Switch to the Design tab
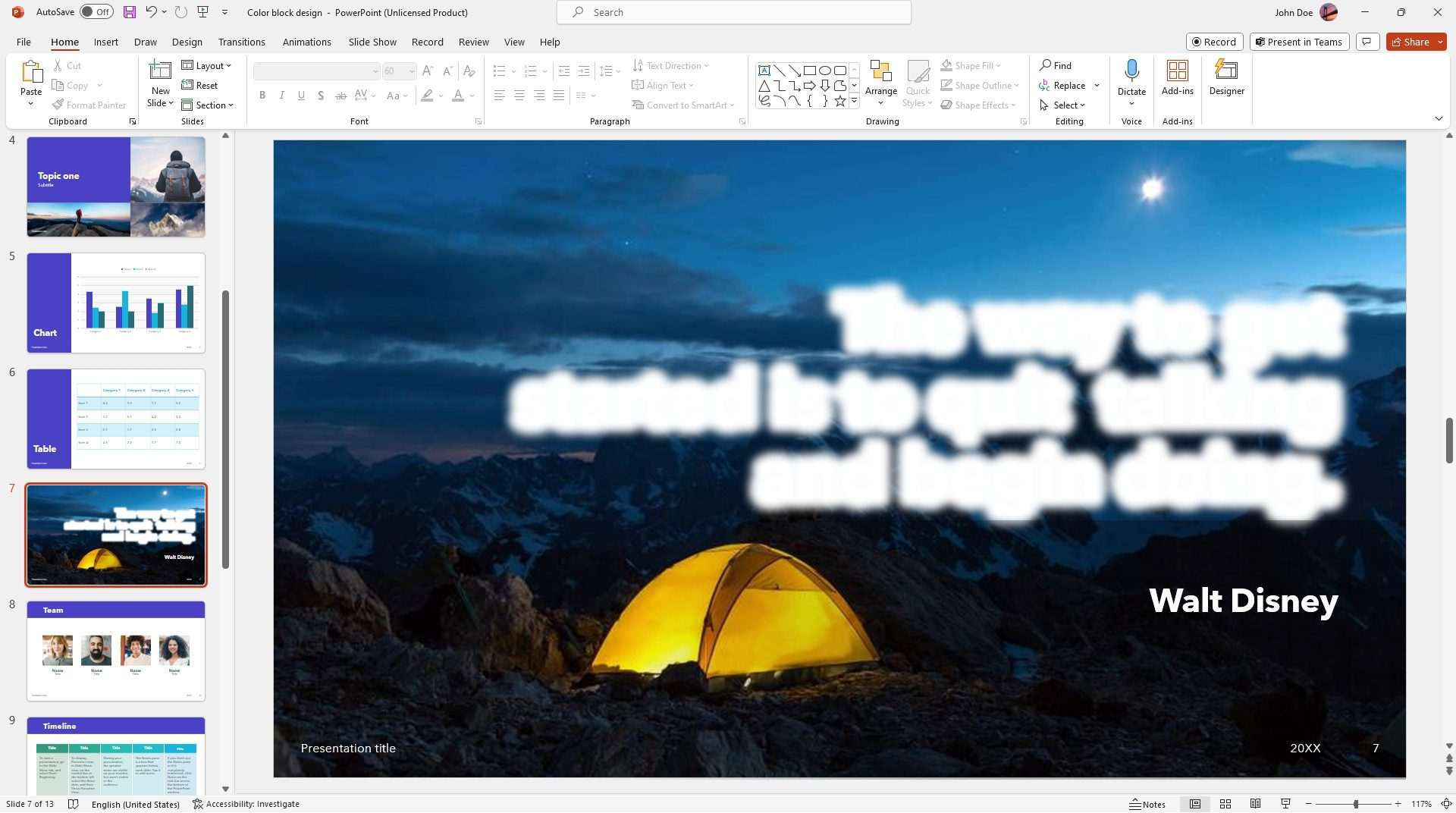Screen dimensions: 1456x813 coord(187,42)
